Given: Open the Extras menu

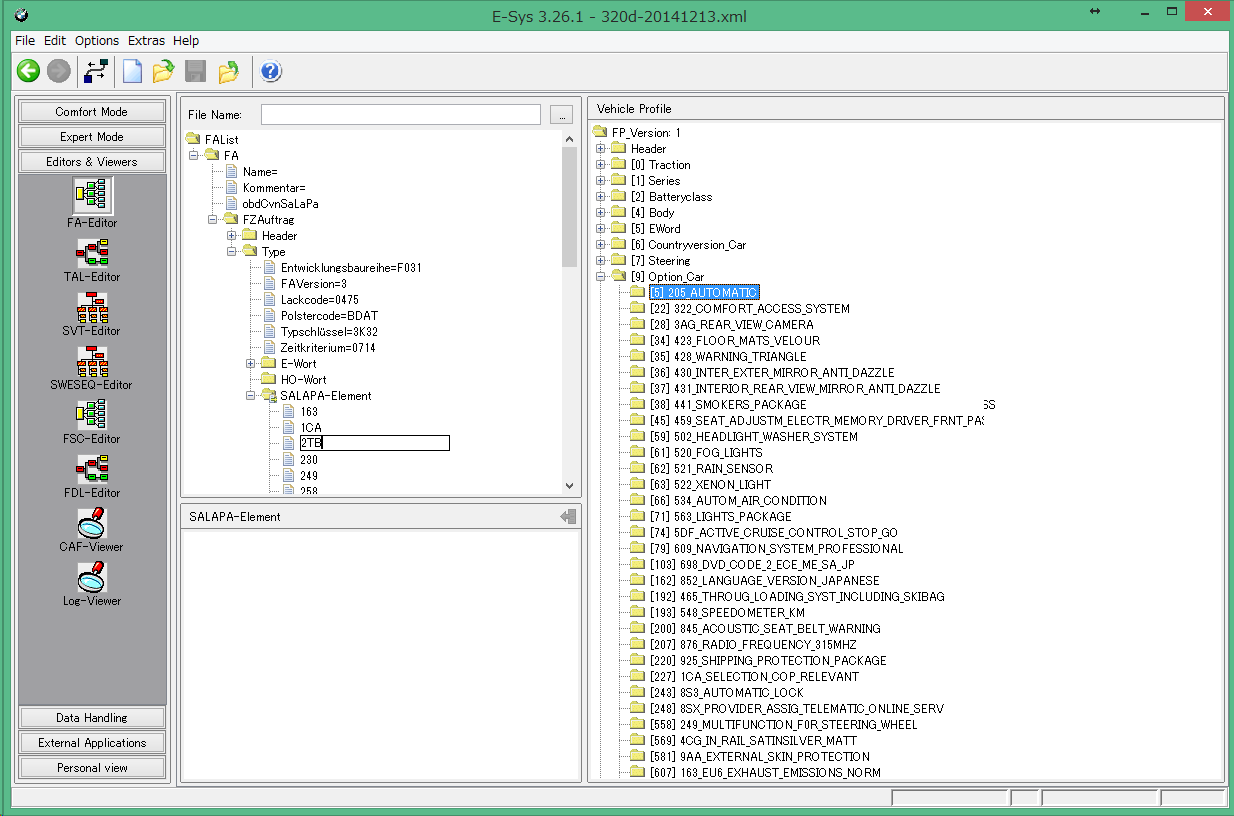Looking at the screenshot, I should tap(146, 41).
